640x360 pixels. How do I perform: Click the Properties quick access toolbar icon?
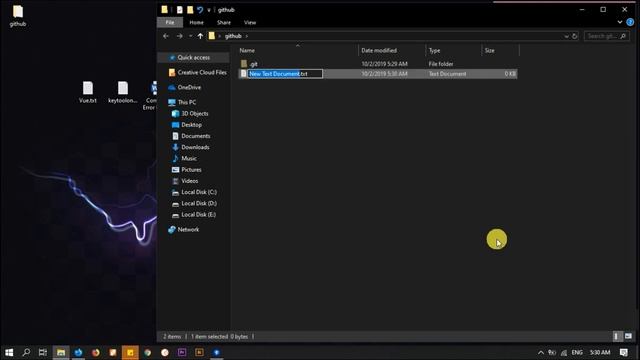[180, 10]
